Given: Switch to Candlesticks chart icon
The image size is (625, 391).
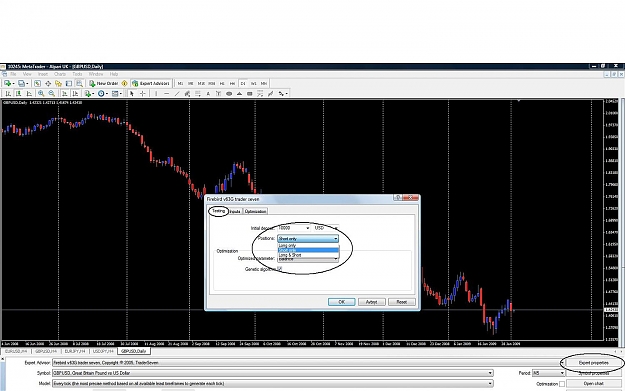Looking at the screenshot, I should [x=18, y=93].
